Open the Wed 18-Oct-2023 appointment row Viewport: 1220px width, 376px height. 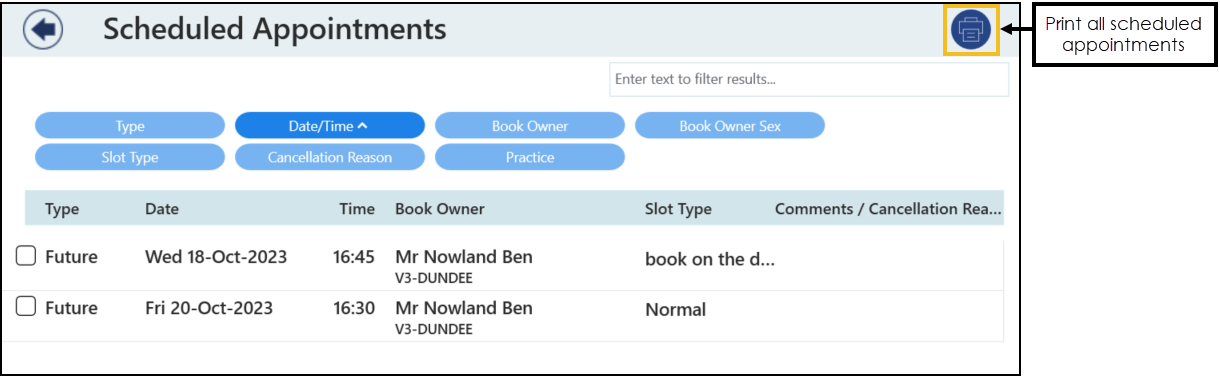tap(509, 265)
